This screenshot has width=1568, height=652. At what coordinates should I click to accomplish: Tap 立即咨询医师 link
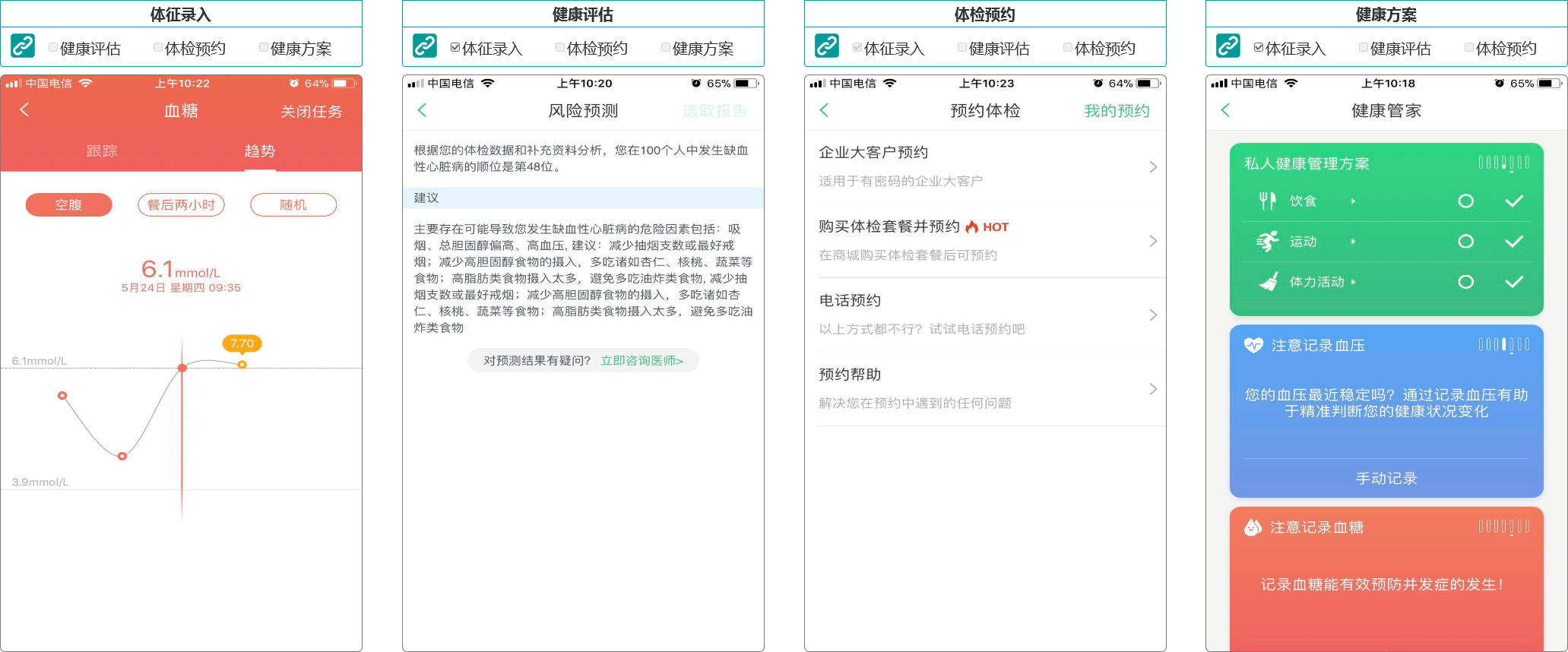641,360
